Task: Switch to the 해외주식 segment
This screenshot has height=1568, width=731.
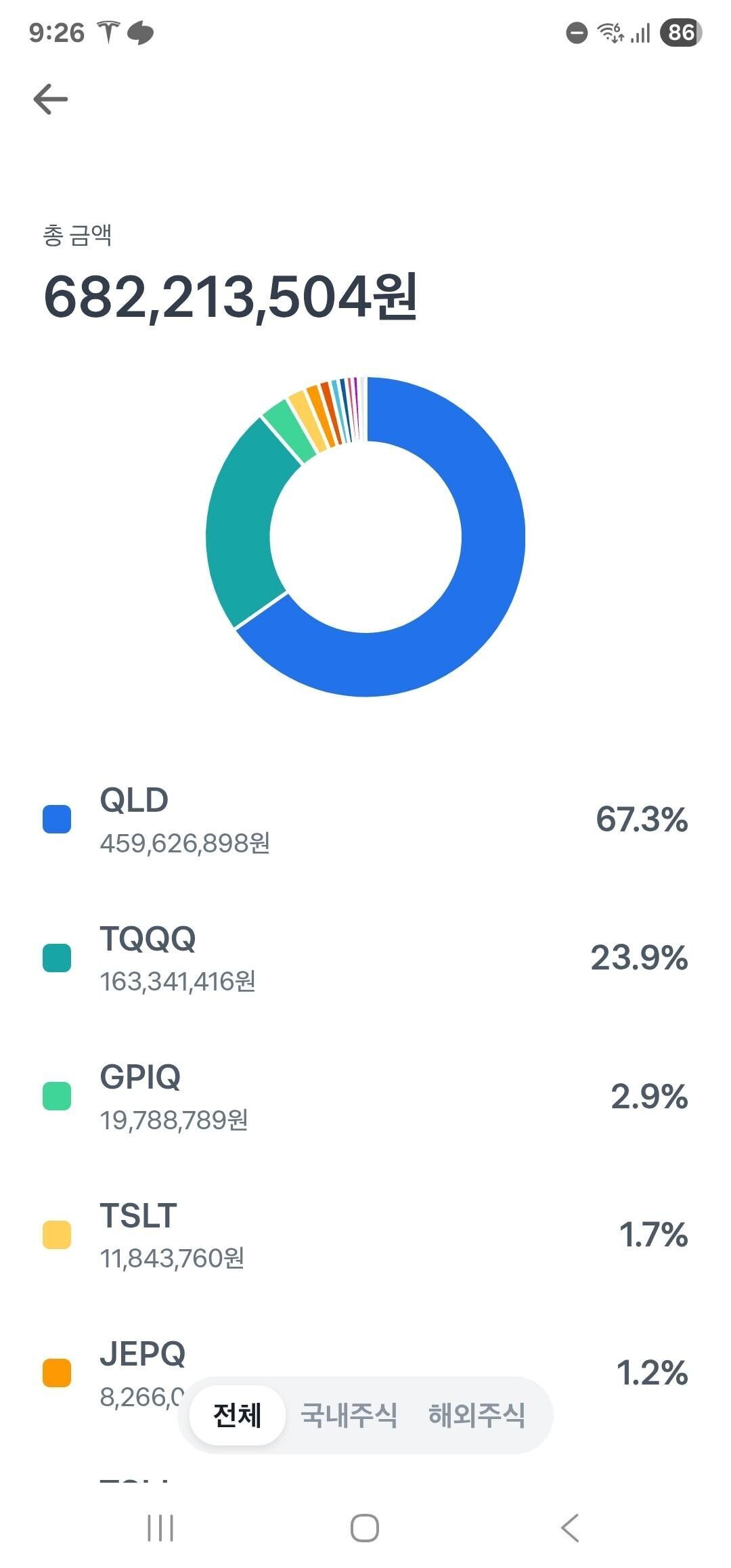Action: 477,1414
